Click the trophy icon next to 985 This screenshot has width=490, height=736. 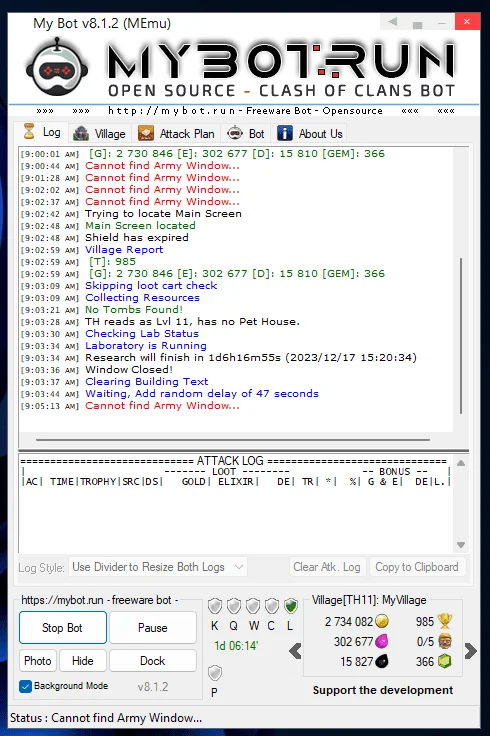click(444, 621)
